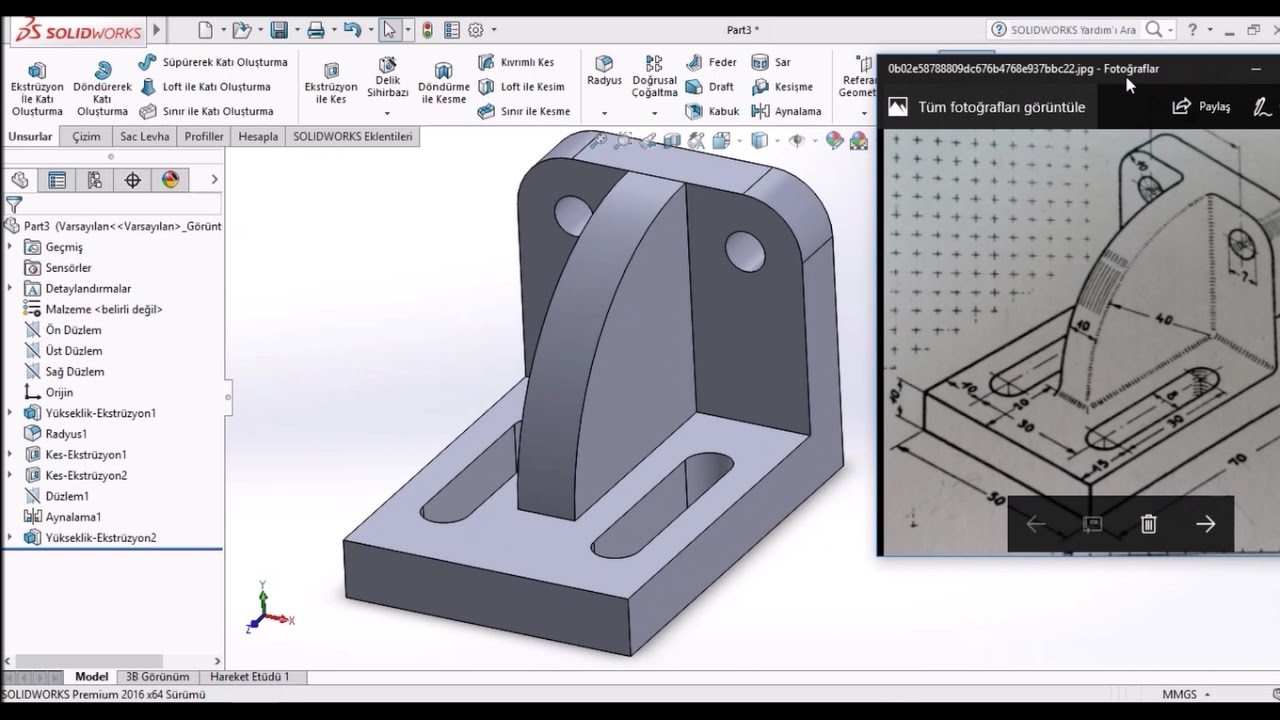This screenshot has height=720, width=1280.
Task: Click the Open file icon
Action: pos(241,30)
